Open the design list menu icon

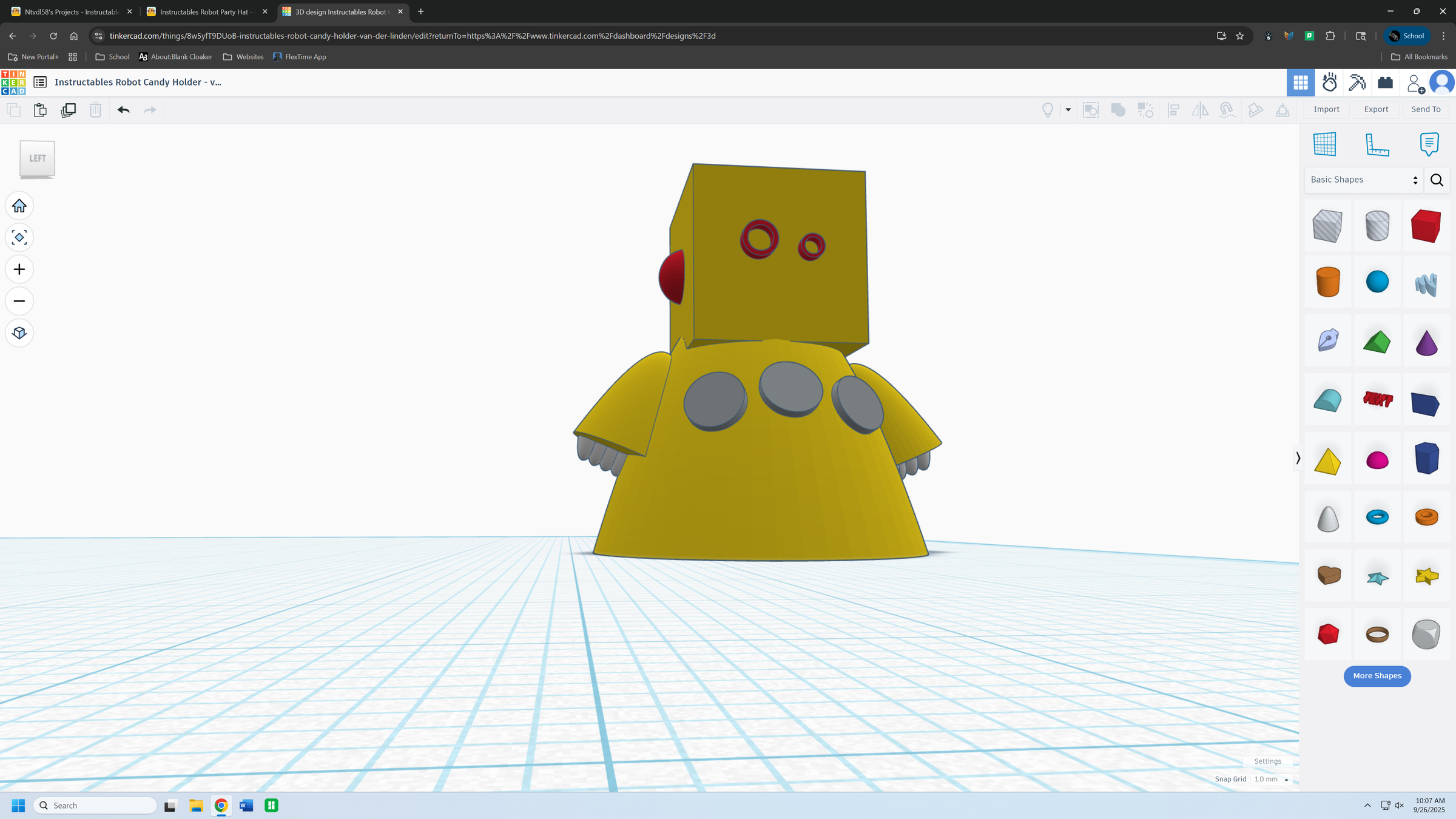tap(40, 82)
